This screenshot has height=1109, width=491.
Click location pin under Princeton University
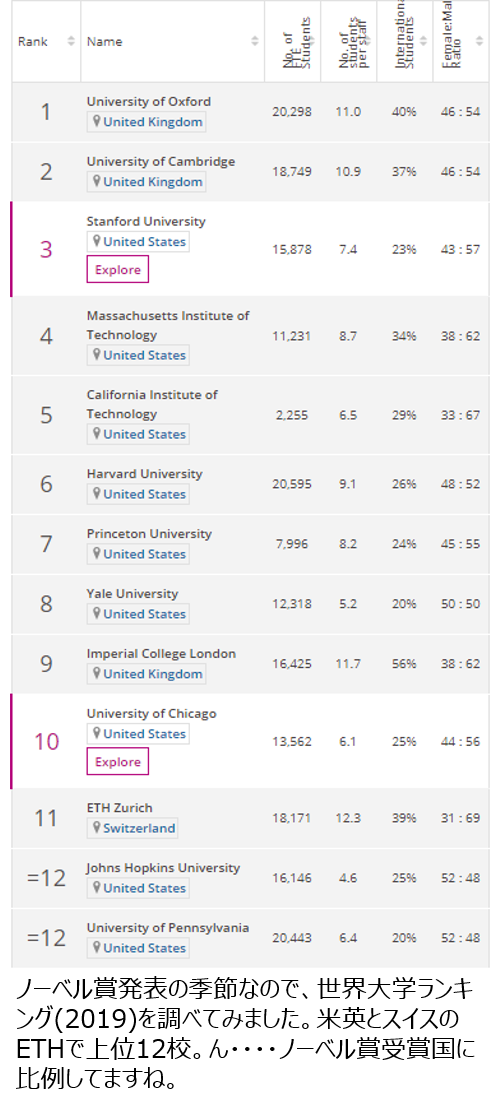[97, 553]
